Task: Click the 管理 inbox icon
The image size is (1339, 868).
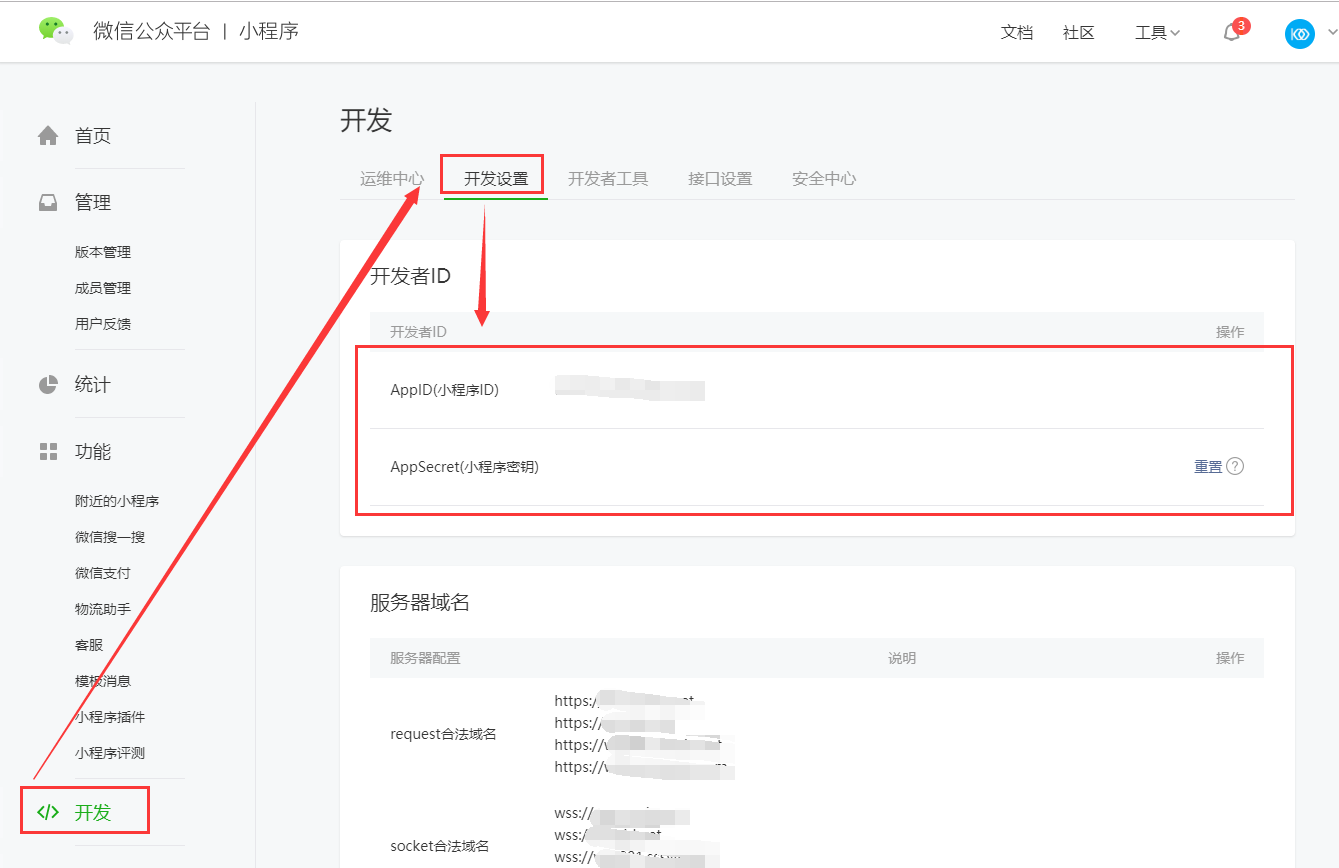Action: point(48,203)
